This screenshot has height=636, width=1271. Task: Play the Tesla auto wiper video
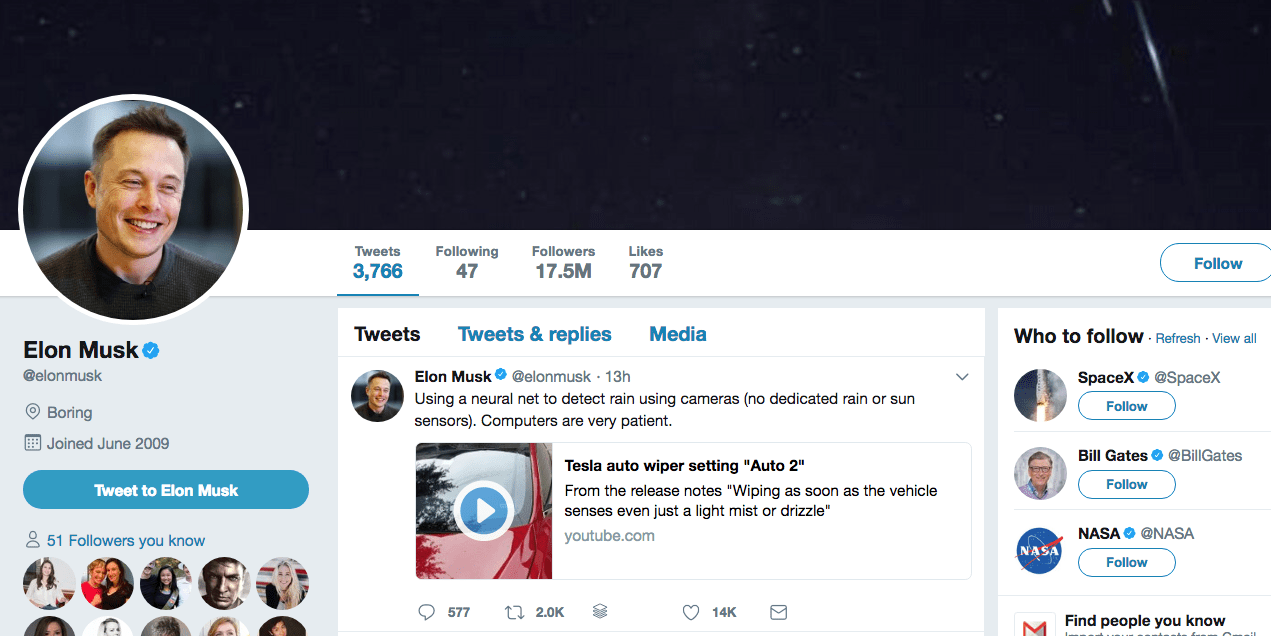(x=484, y=511)
